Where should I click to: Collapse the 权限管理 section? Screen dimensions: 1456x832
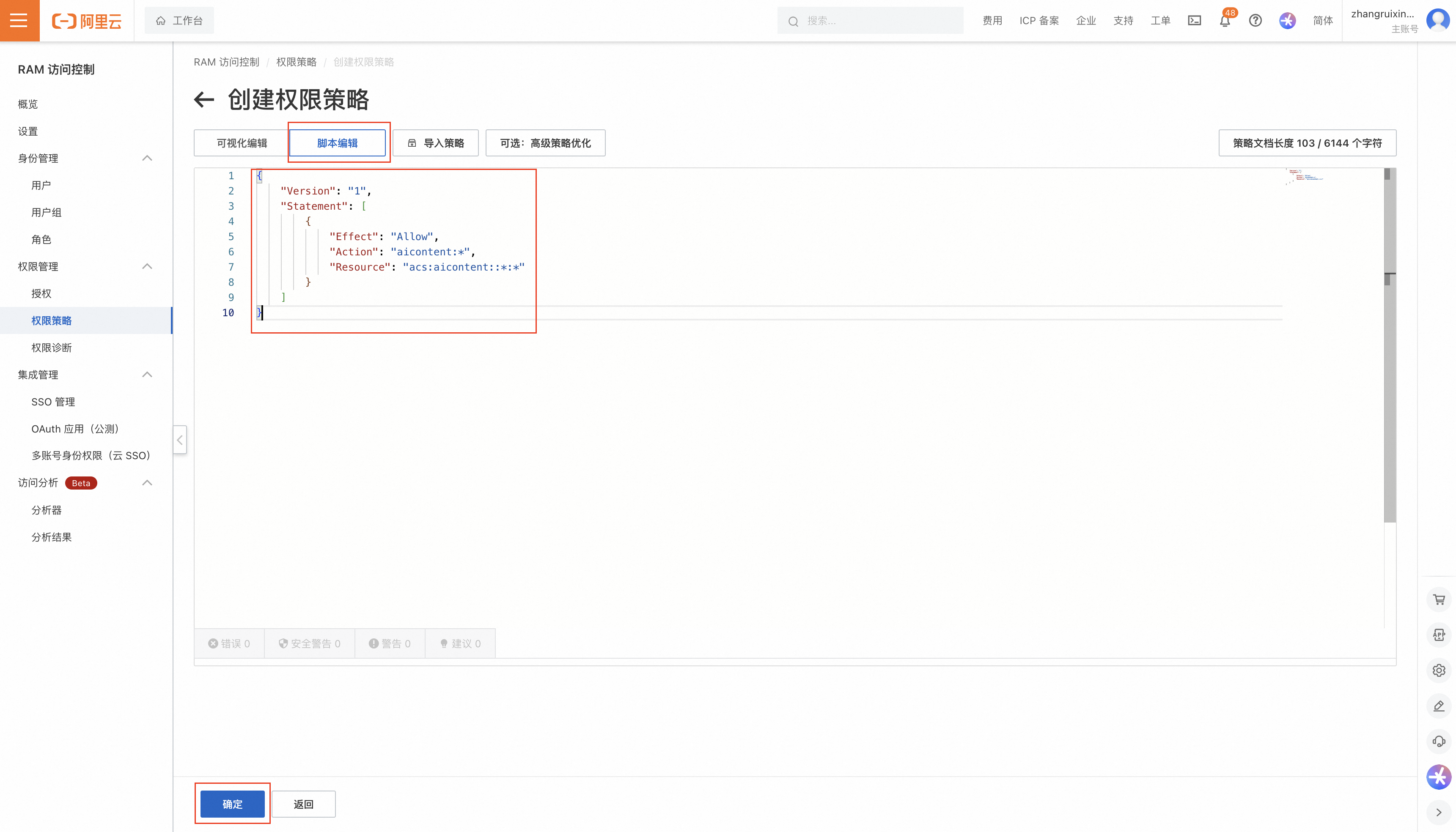pyautogui.click(x=147, y=266)
